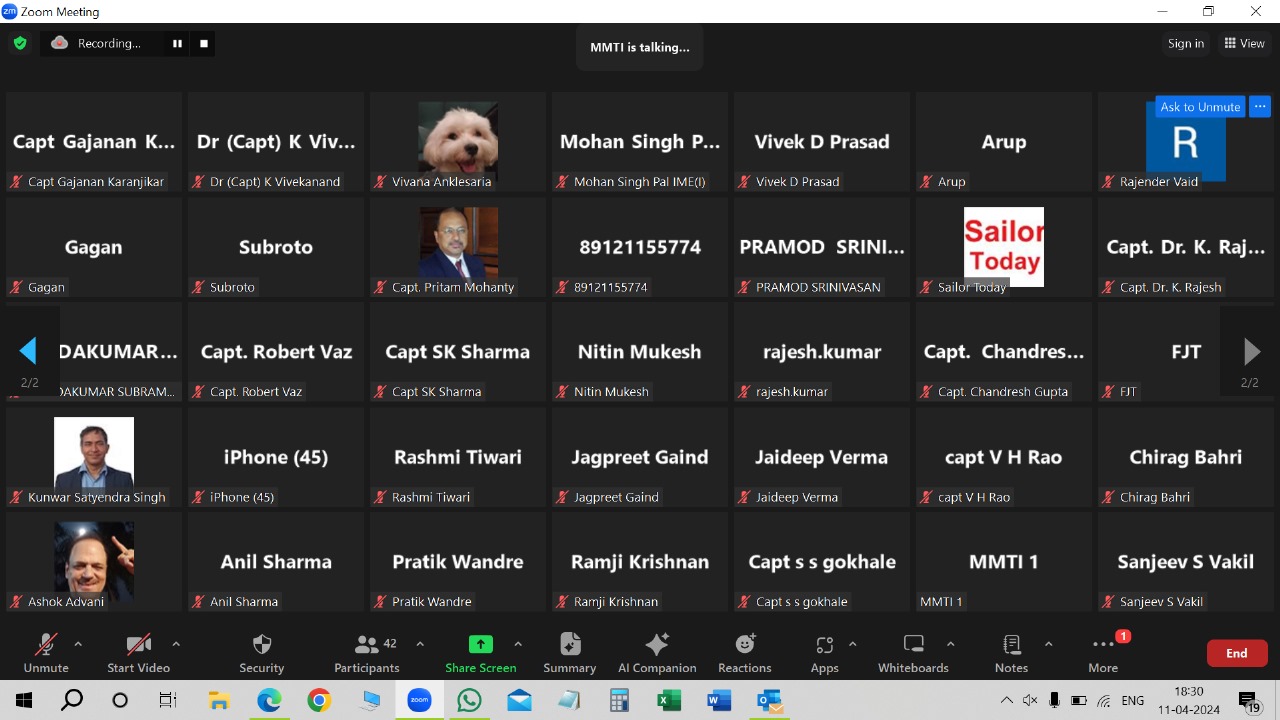The image size is (1280, 720).
Task: Open the Reactions smiley menu
Action: point(745,645)
